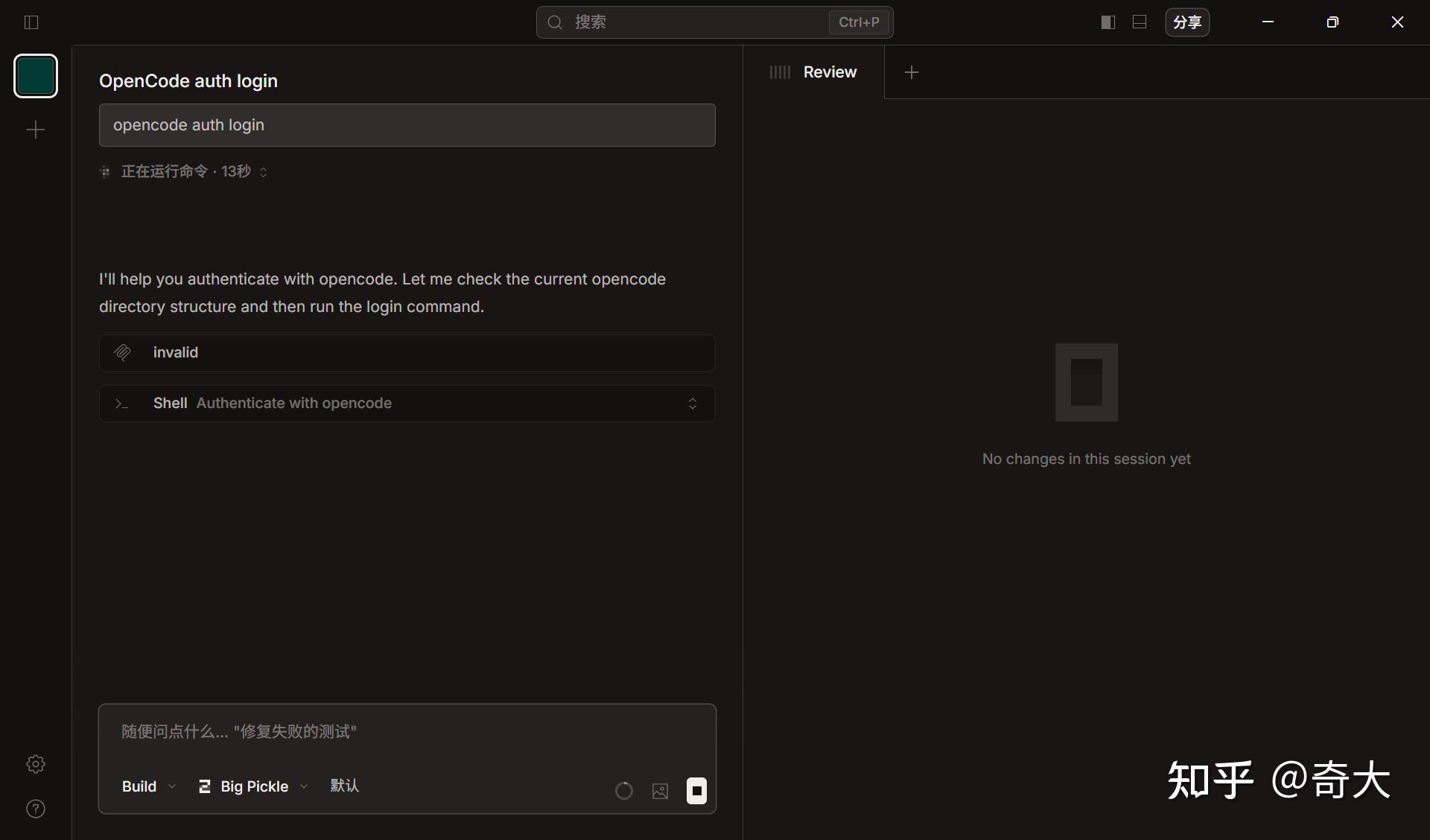Select the green project tile
The image size is (1430, 840).
(36, 76)
